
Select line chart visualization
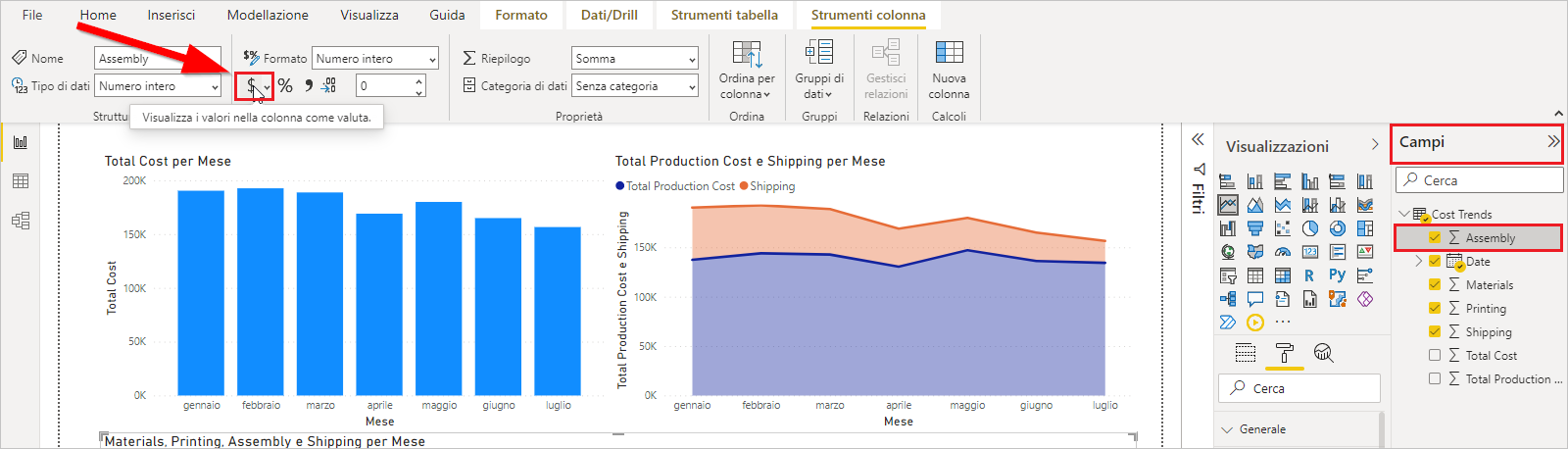click(x=1227, y=205)
